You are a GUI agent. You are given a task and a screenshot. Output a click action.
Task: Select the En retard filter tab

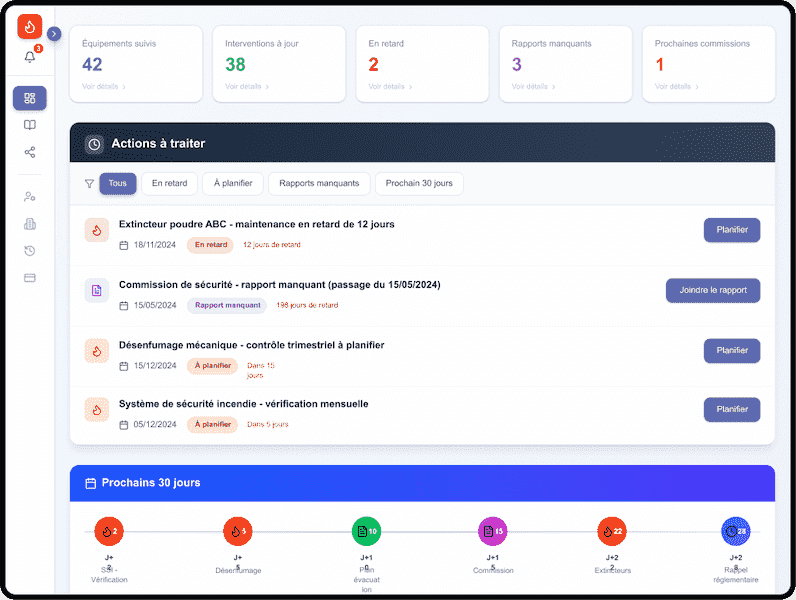pos(170,183)
